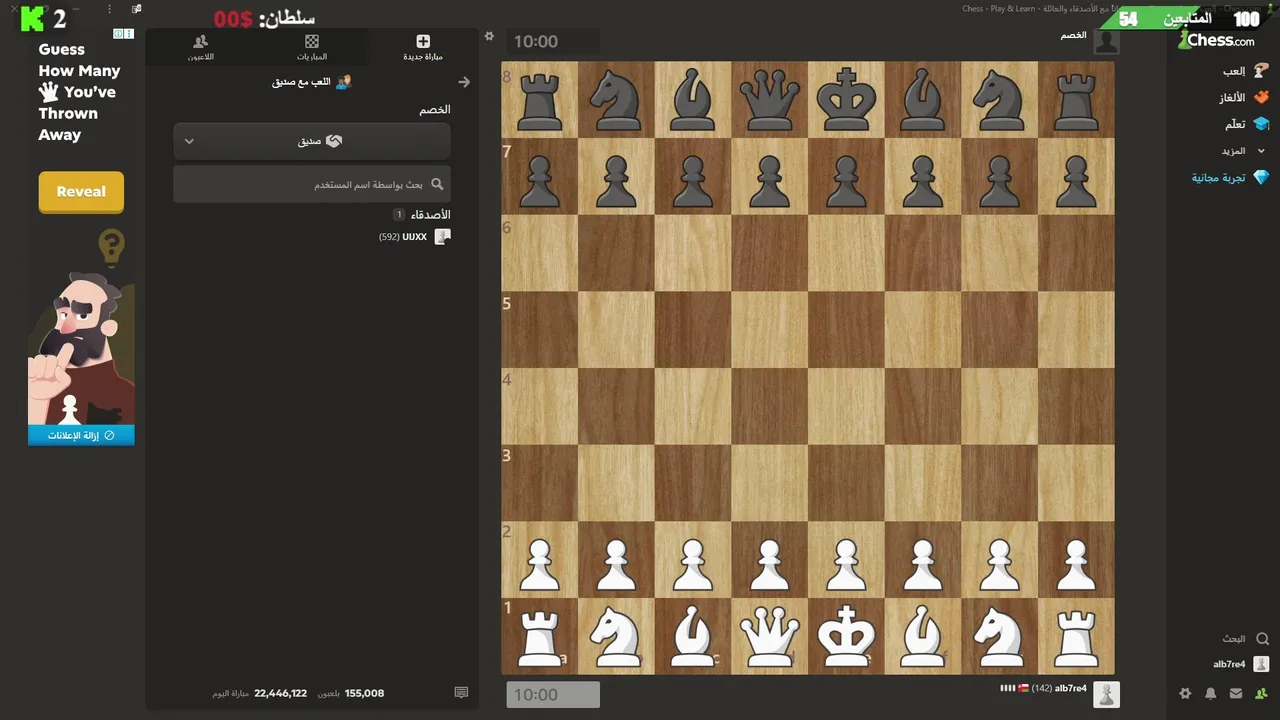1280x720 pixels.
Task: Expand the More (المزيد) sidebar menu
Action: 1243,151
